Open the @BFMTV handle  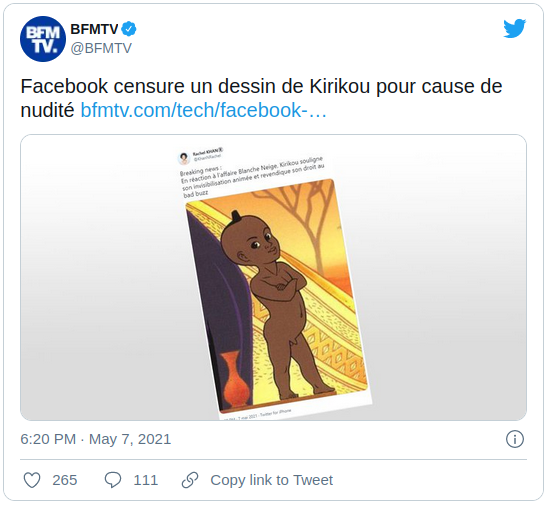point(101,48)
